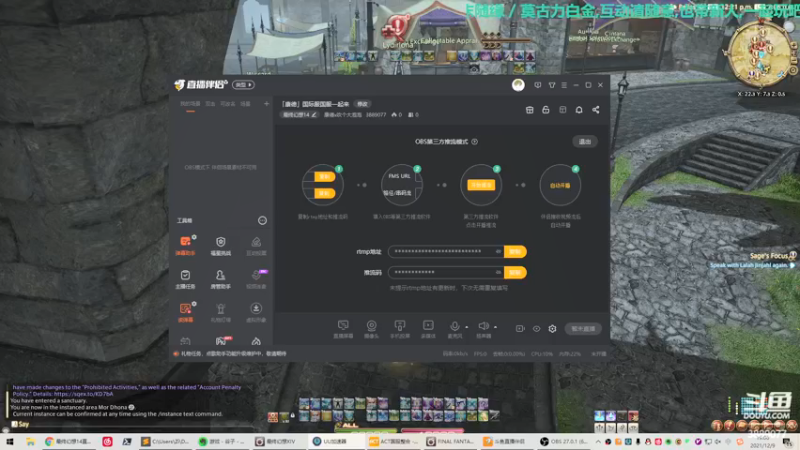Switch to the OBS 27.0.1 taskbar item

[x=564, y=442]
